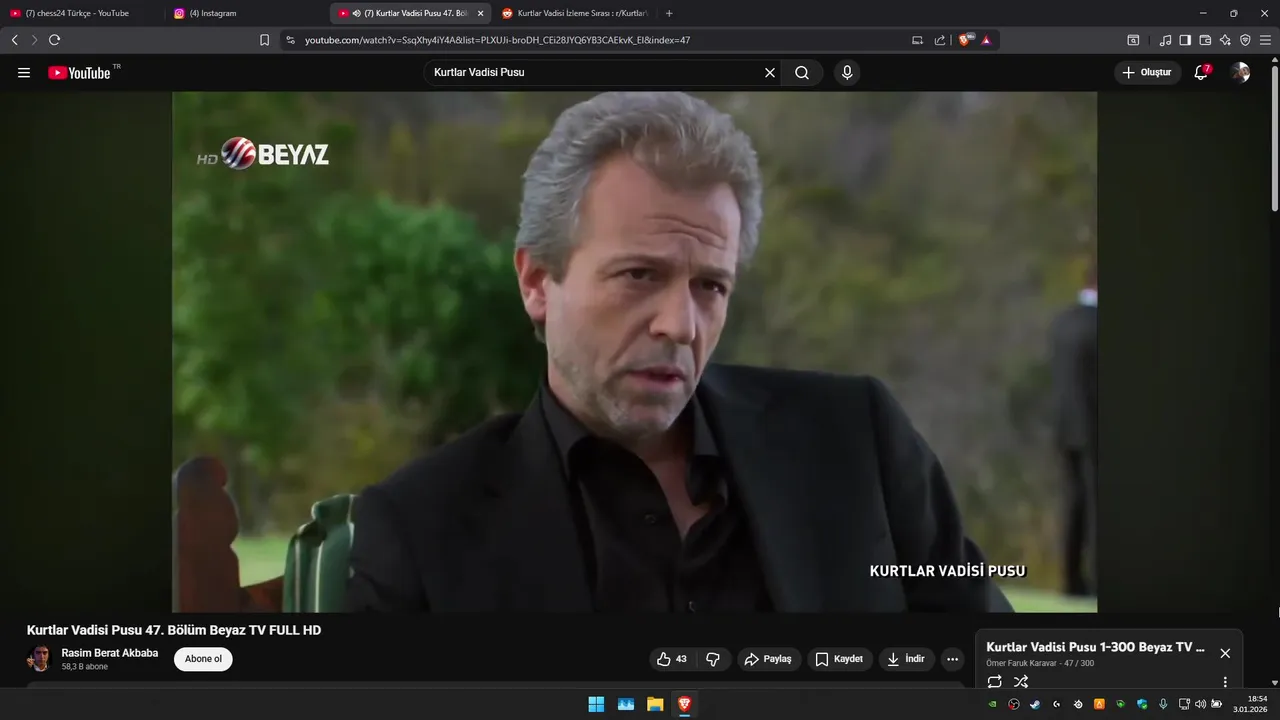Open YouTube notifications bell
1280x720 pixels.
[1201, 72]
